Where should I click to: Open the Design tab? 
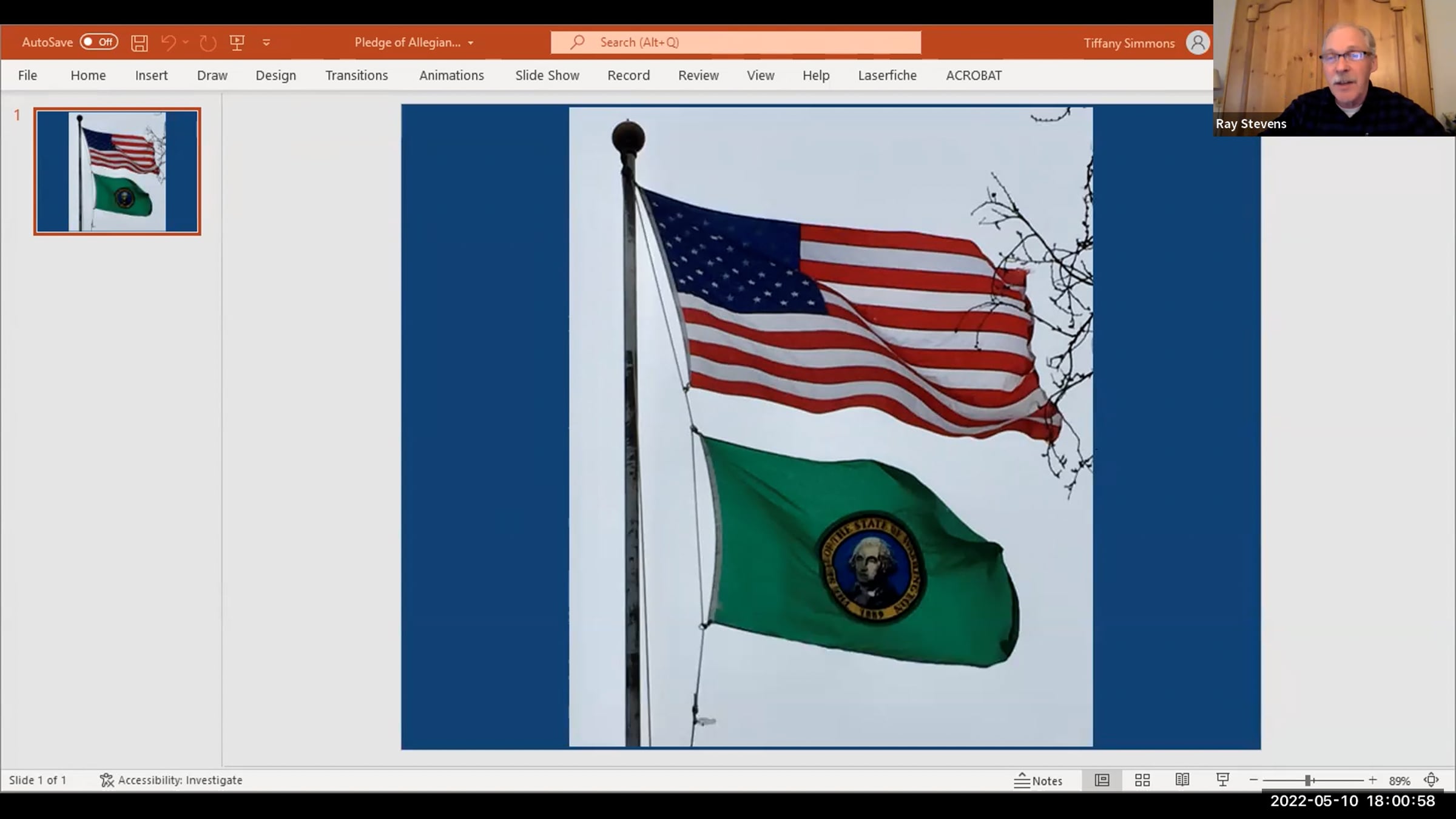[276, 75]
